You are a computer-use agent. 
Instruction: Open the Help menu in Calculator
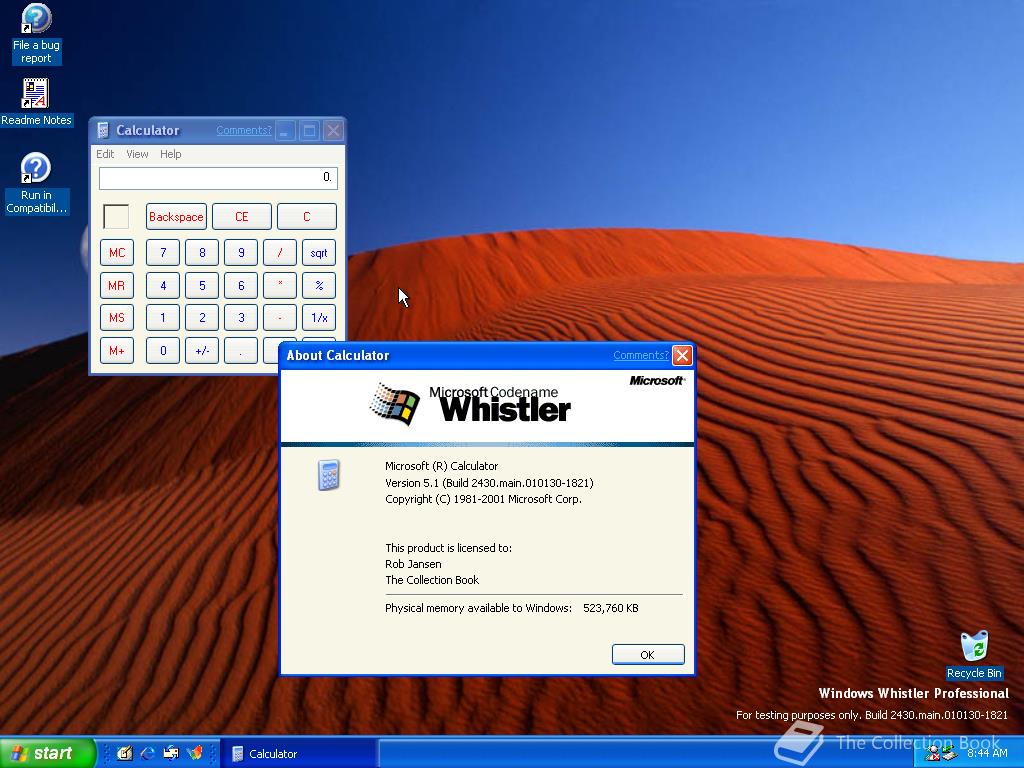(x=170, y=154)
